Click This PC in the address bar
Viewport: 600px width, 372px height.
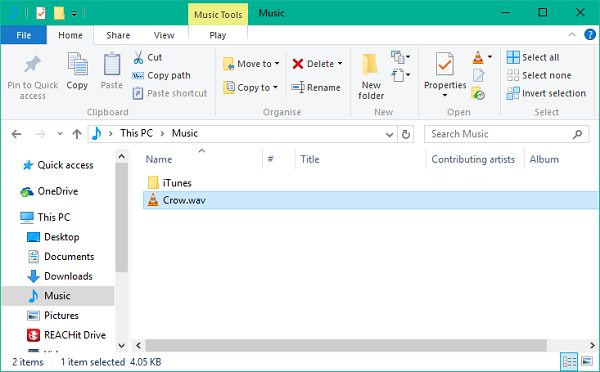(x=137, y=133)
